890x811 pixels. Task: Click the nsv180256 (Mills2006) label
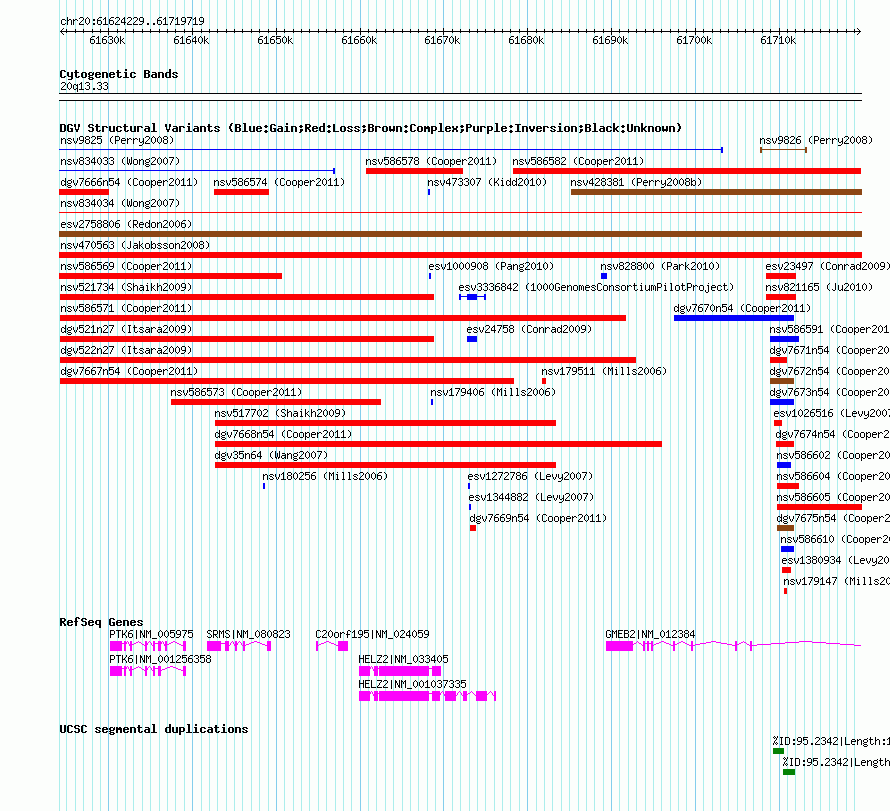(x=325, y=476)
